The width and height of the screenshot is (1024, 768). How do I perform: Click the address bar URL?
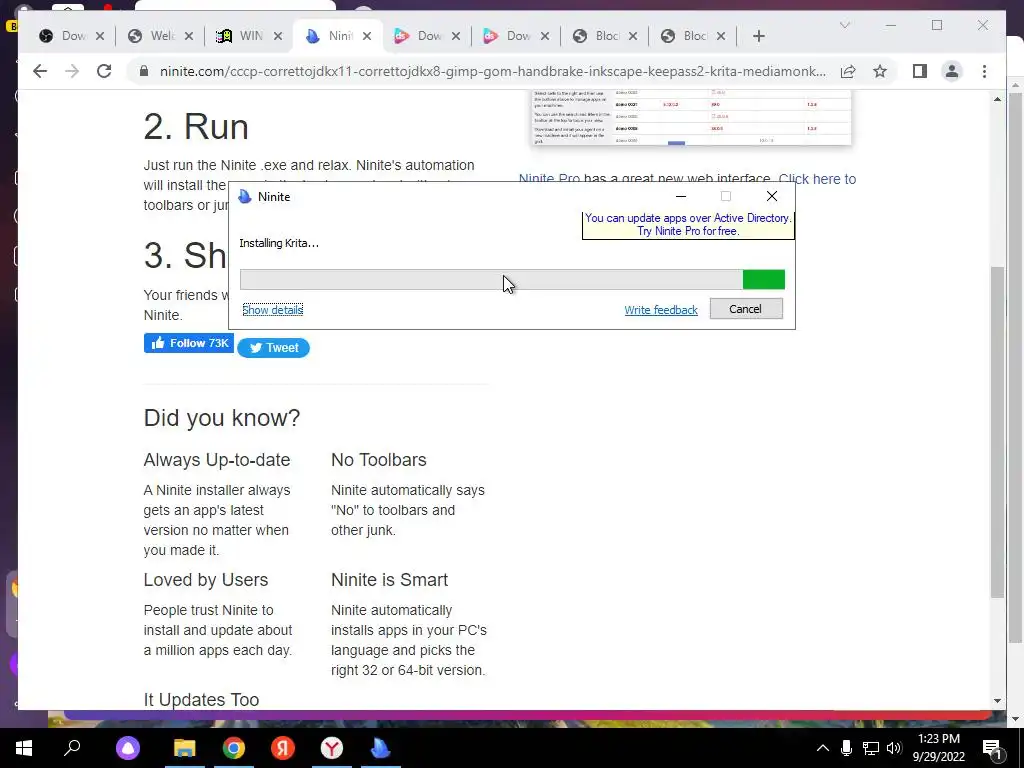tap(492, 71)
